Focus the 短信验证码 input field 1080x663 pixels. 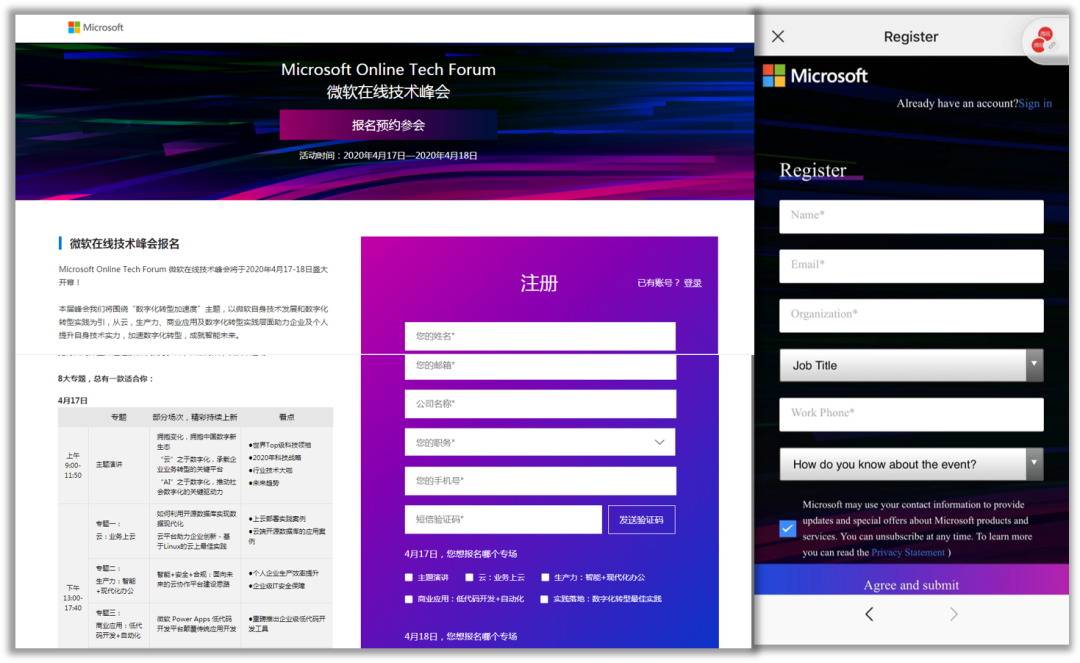pyautogui.click(x=503, y=519)
